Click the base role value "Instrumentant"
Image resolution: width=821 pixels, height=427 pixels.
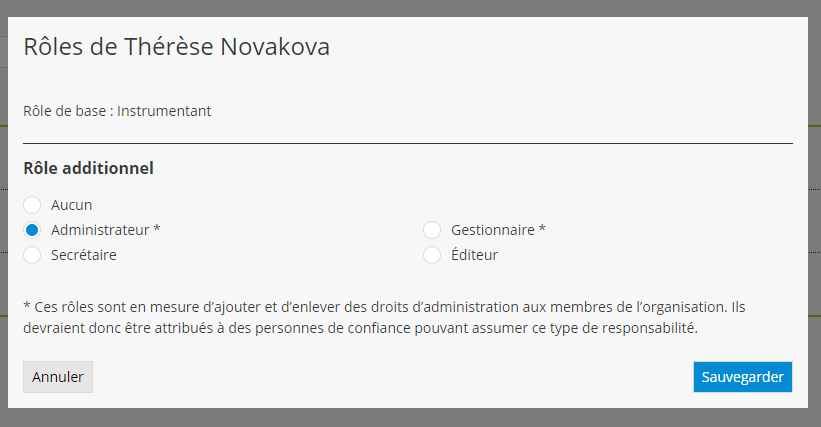click(164, 111)
